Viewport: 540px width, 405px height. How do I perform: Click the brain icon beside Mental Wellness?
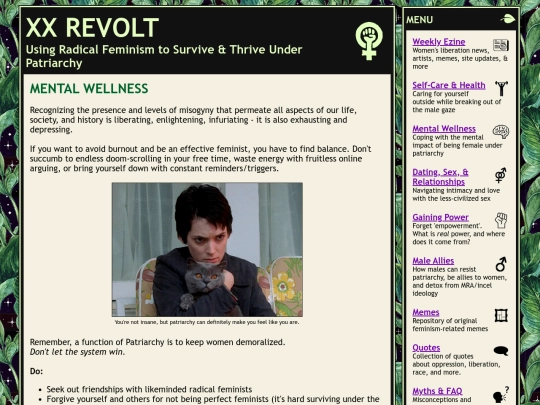[501, 132]
